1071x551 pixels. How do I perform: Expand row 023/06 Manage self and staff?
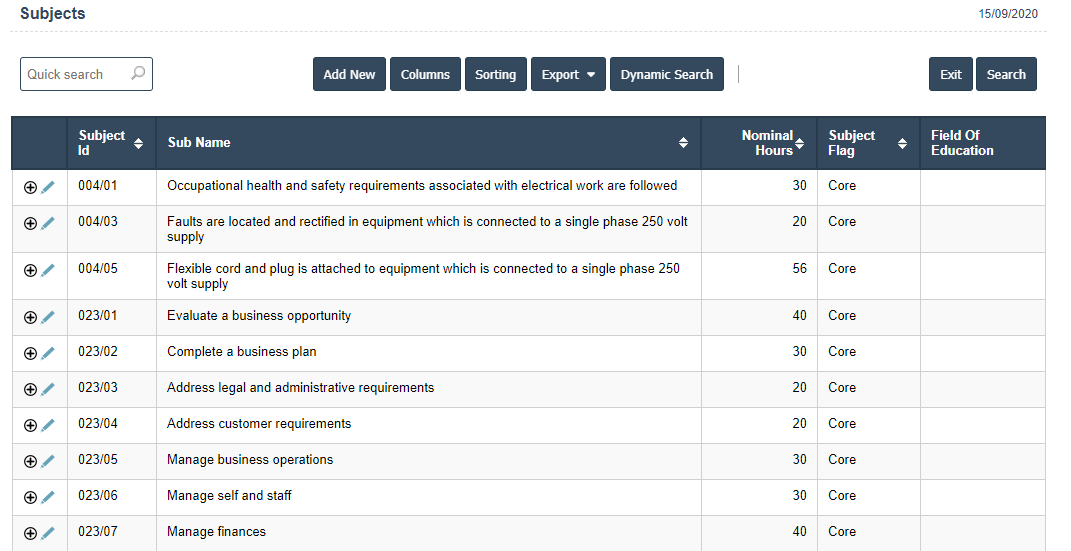[x=30, y=497]
